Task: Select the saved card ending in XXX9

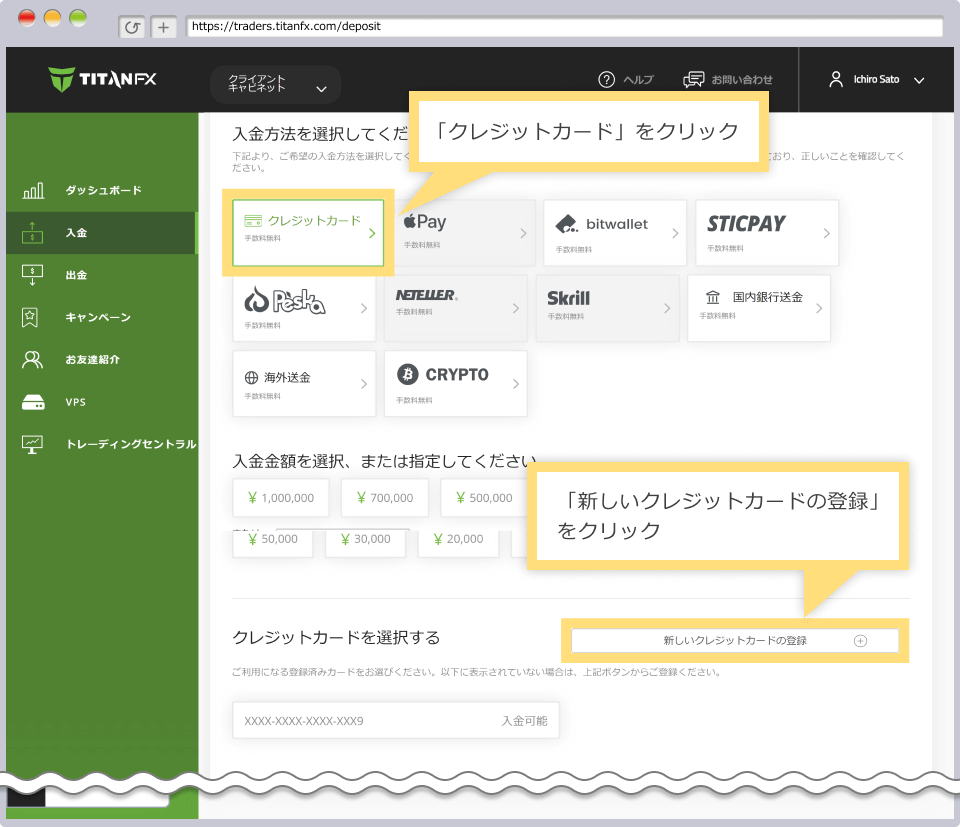Action: click(x=395, y=720)
